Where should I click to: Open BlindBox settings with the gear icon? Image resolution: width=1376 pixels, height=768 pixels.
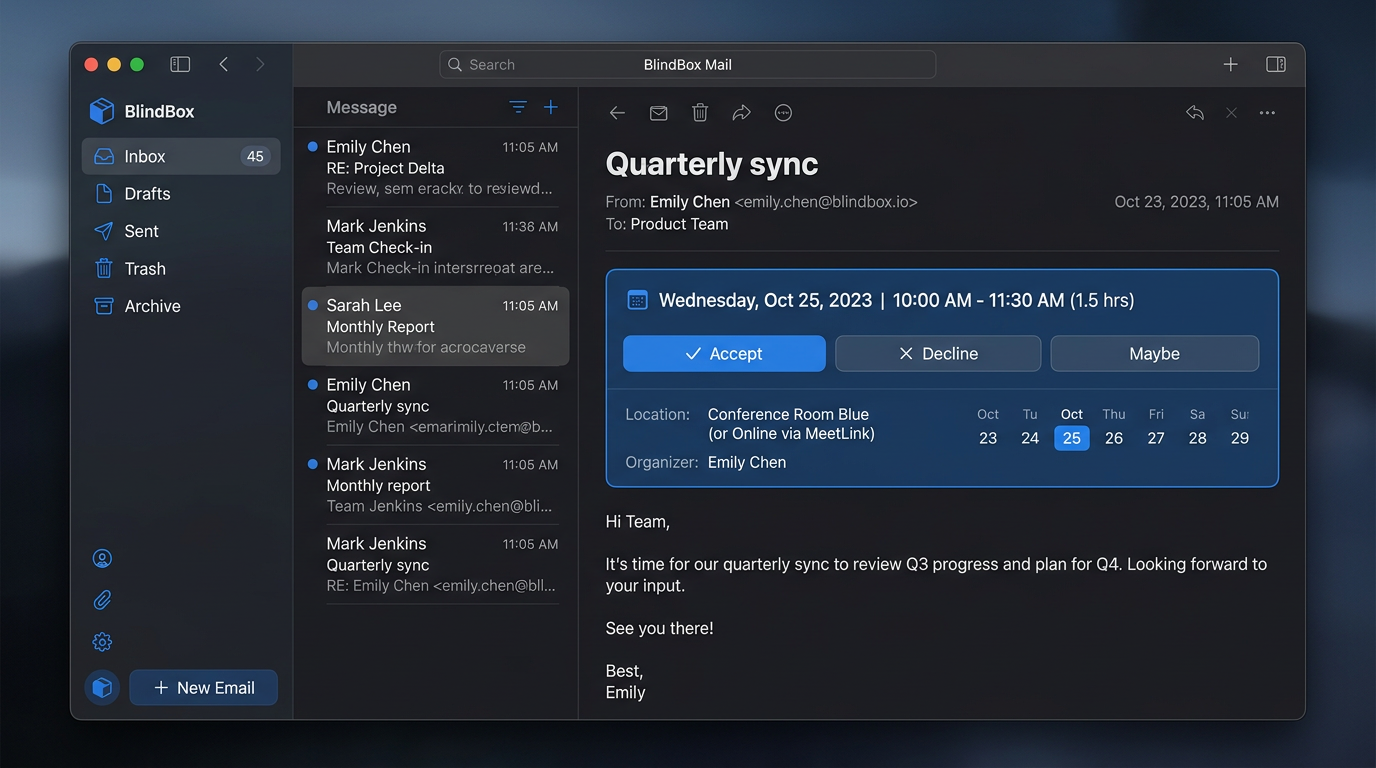click(x=101, y=641)
